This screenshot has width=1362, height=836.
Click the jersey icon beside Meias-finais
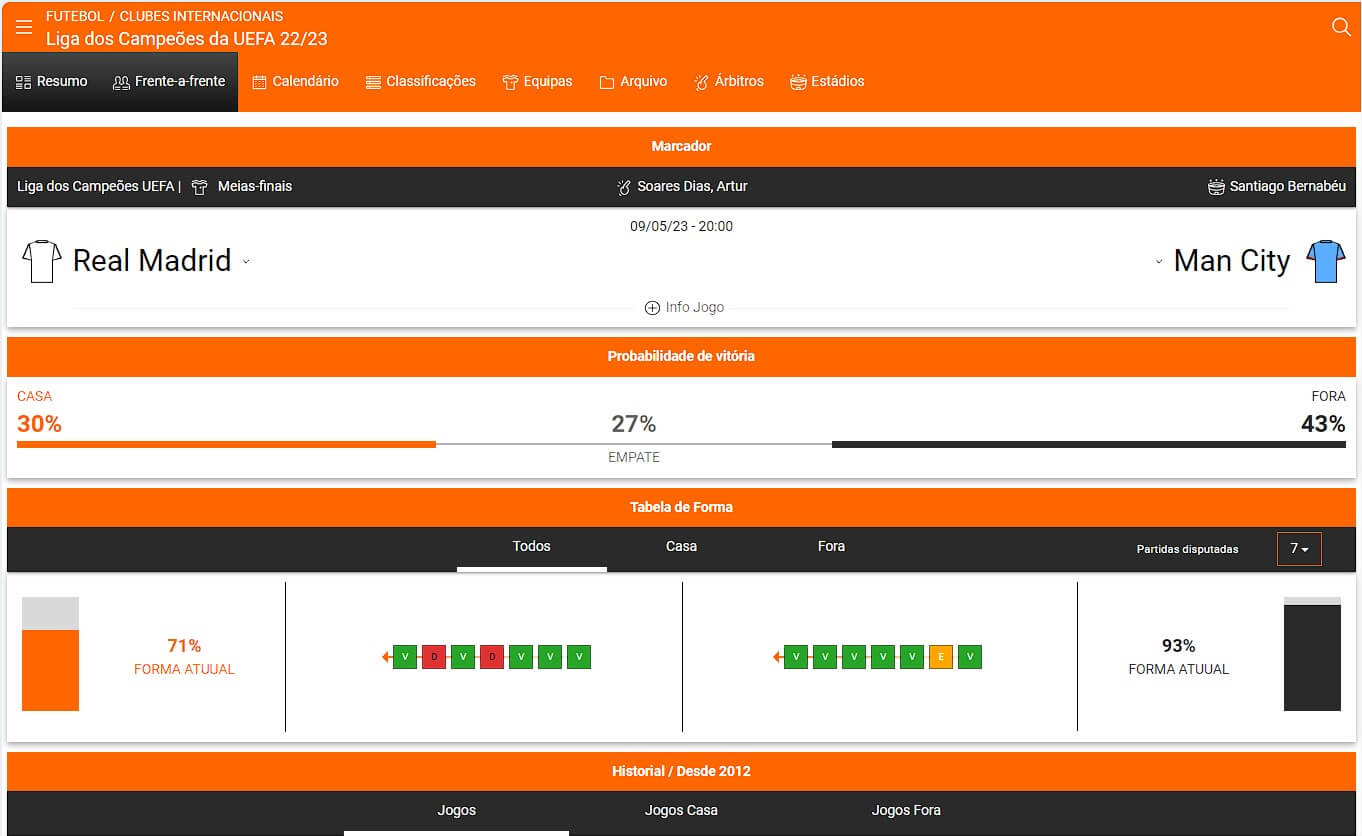[x=200, y=187]
